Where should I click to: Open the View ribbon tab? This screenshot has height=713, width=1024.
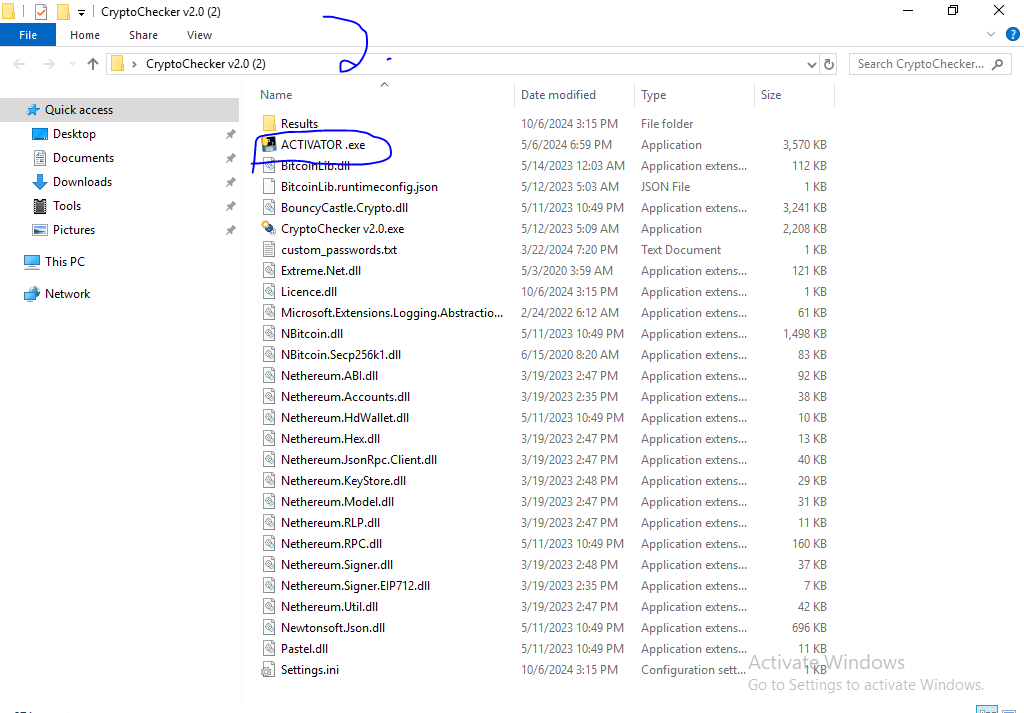point(199,35)
